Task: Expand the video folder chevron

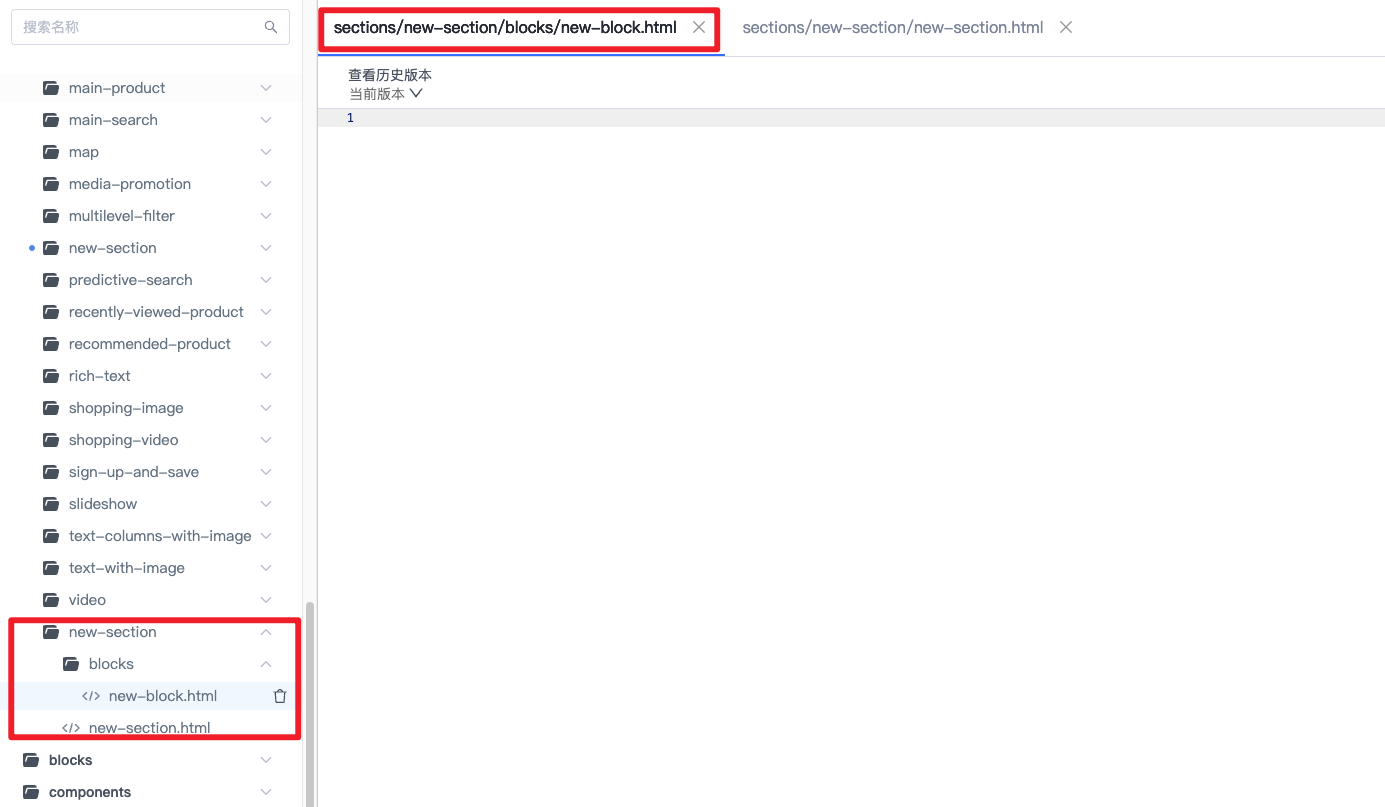Action: (266, 600)
